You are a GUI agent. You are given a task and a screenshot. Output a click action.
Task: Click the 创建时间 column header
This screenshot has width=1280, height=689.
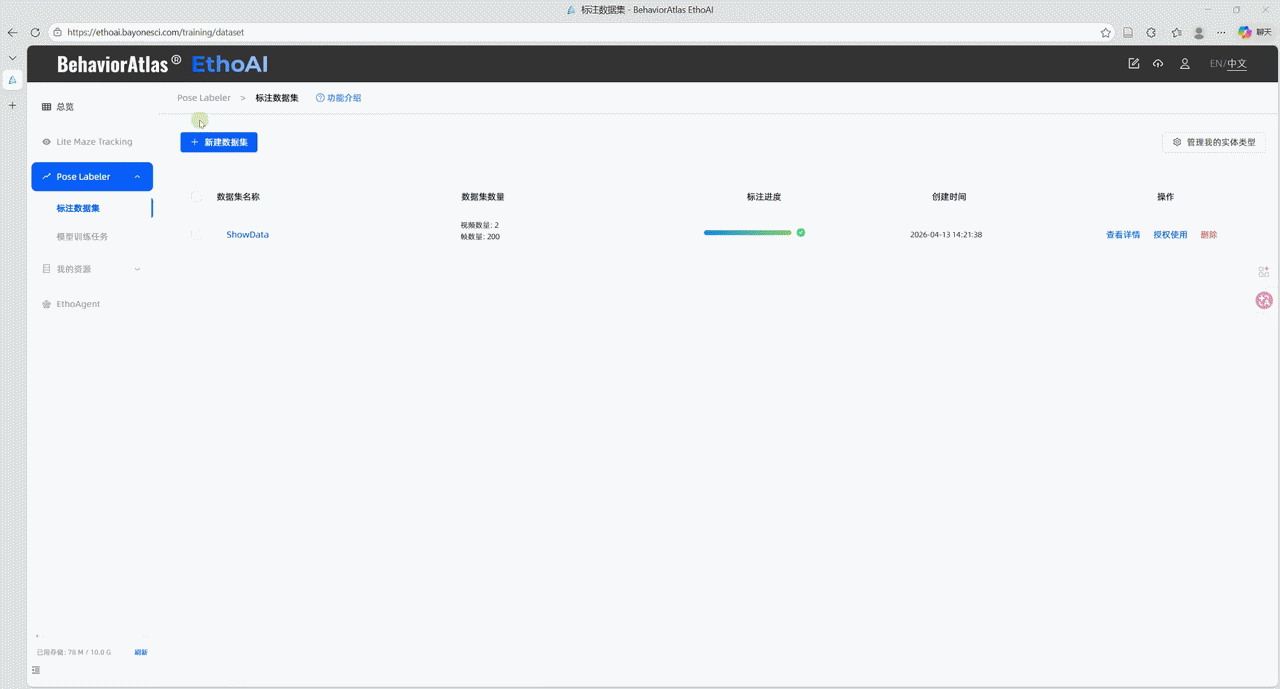[x=949, y=197]
